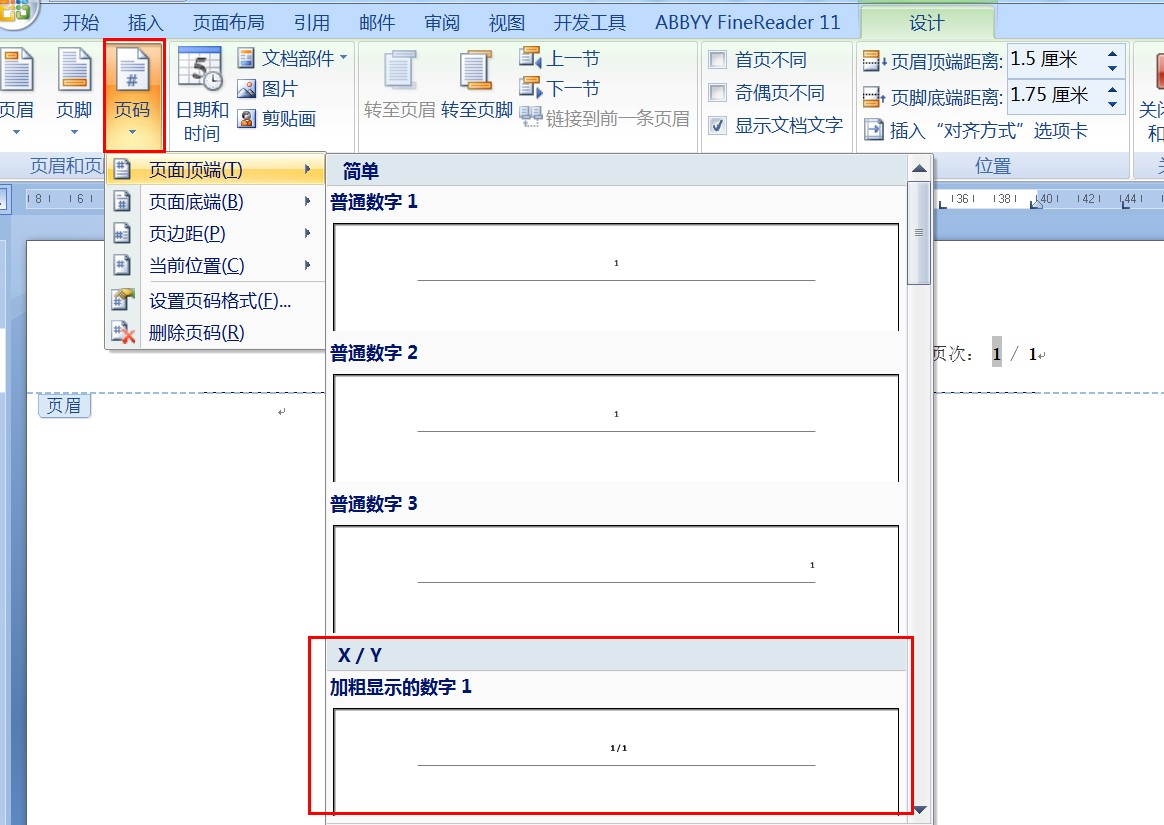Viewport: 1164px width, 825px height.
Task: Enable 首页不同 checkbox
Action: coord(718,60)
